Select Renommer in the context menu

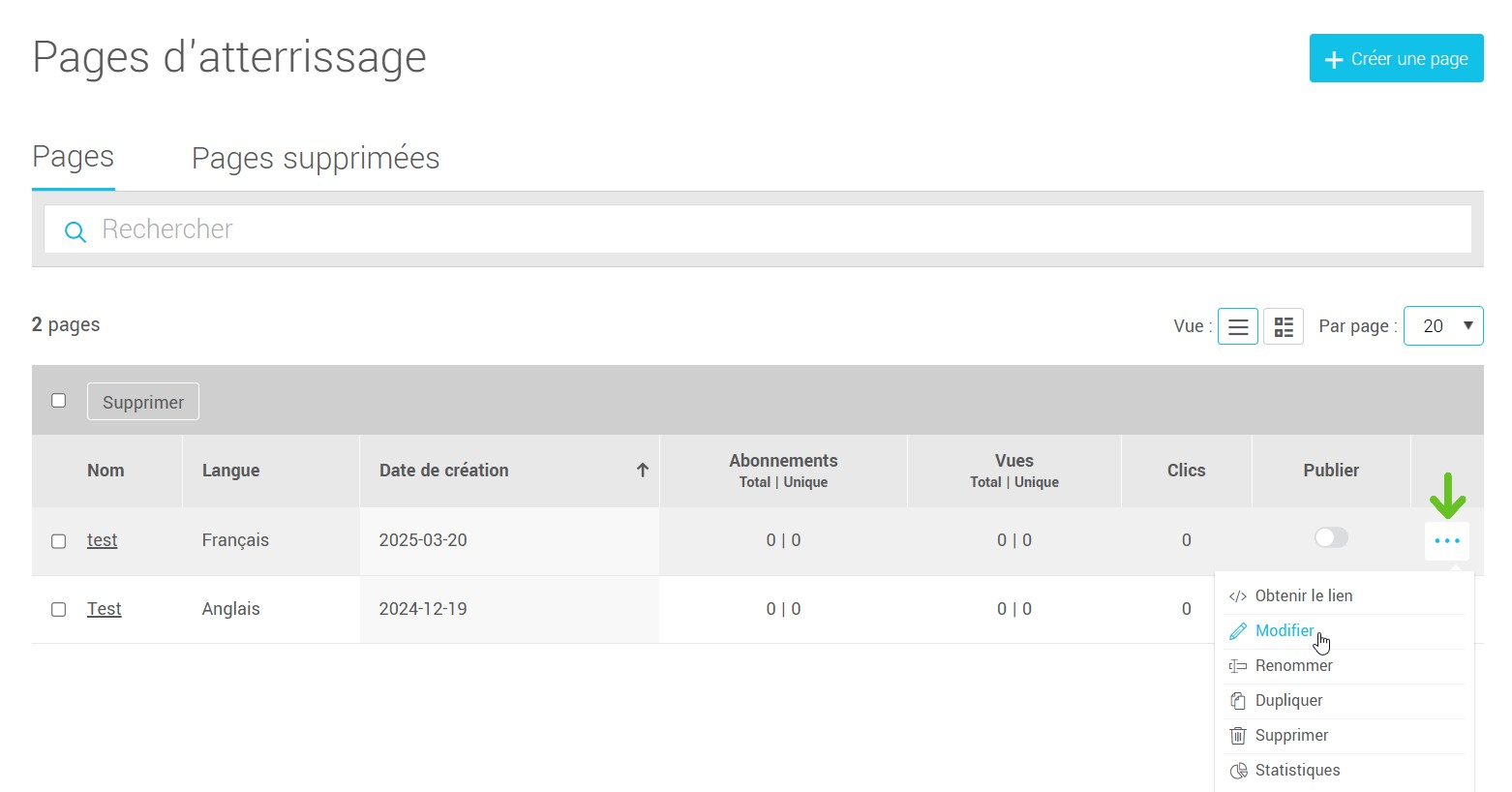tap(1293, 666)
